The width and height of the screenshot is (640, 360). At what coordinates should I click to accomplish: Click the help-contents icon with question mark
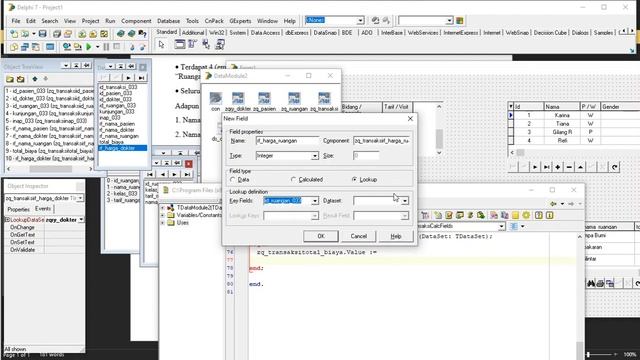coord(142,34)
